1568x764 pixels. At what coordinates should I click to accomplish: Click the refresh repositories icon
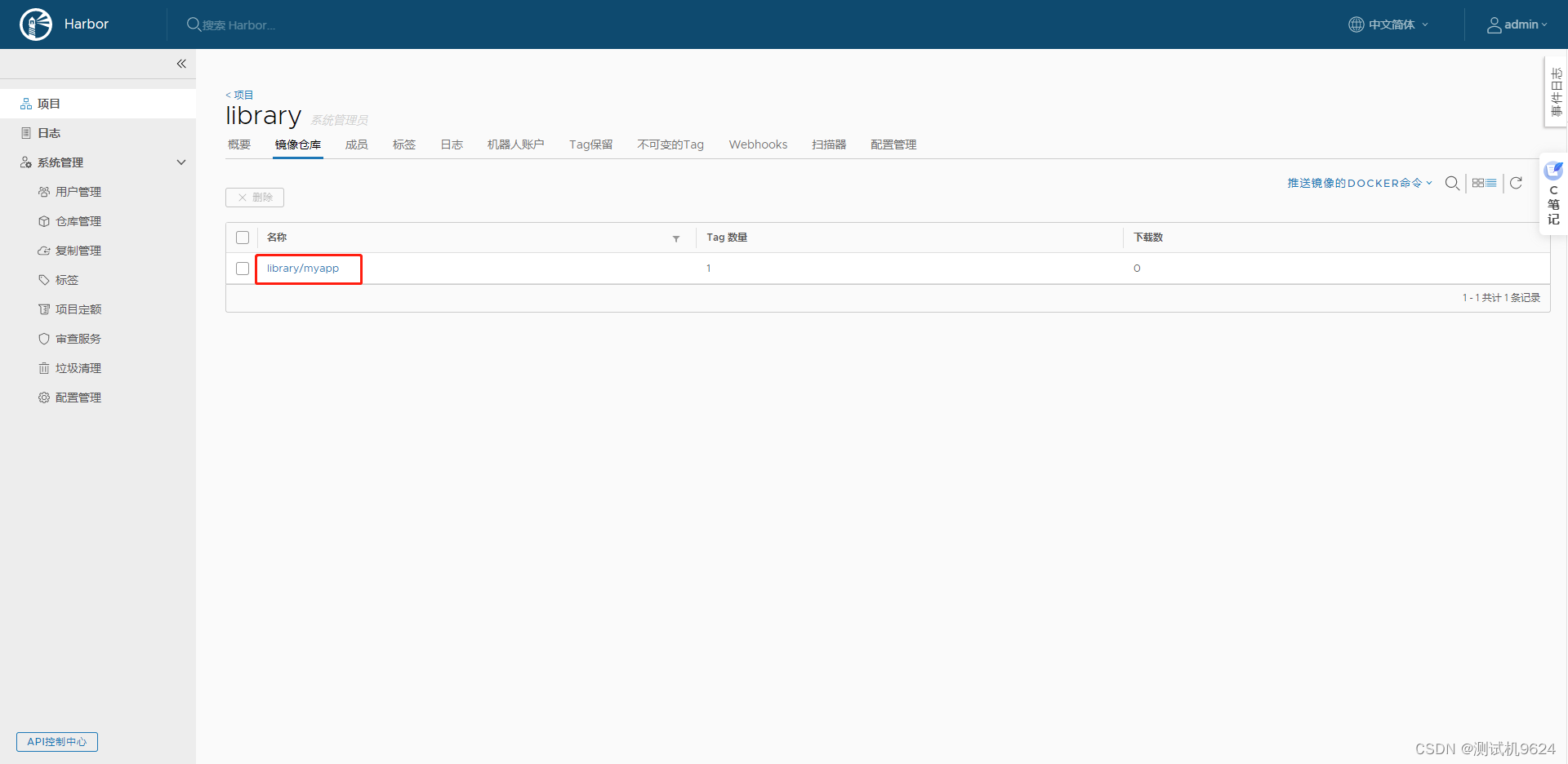point(1516,183)
